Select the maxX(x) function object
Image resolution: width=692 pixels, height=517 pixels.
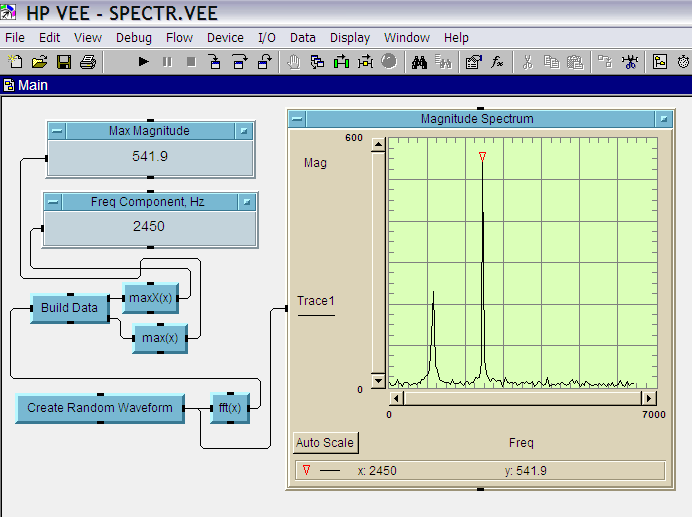tap(150, 298)
